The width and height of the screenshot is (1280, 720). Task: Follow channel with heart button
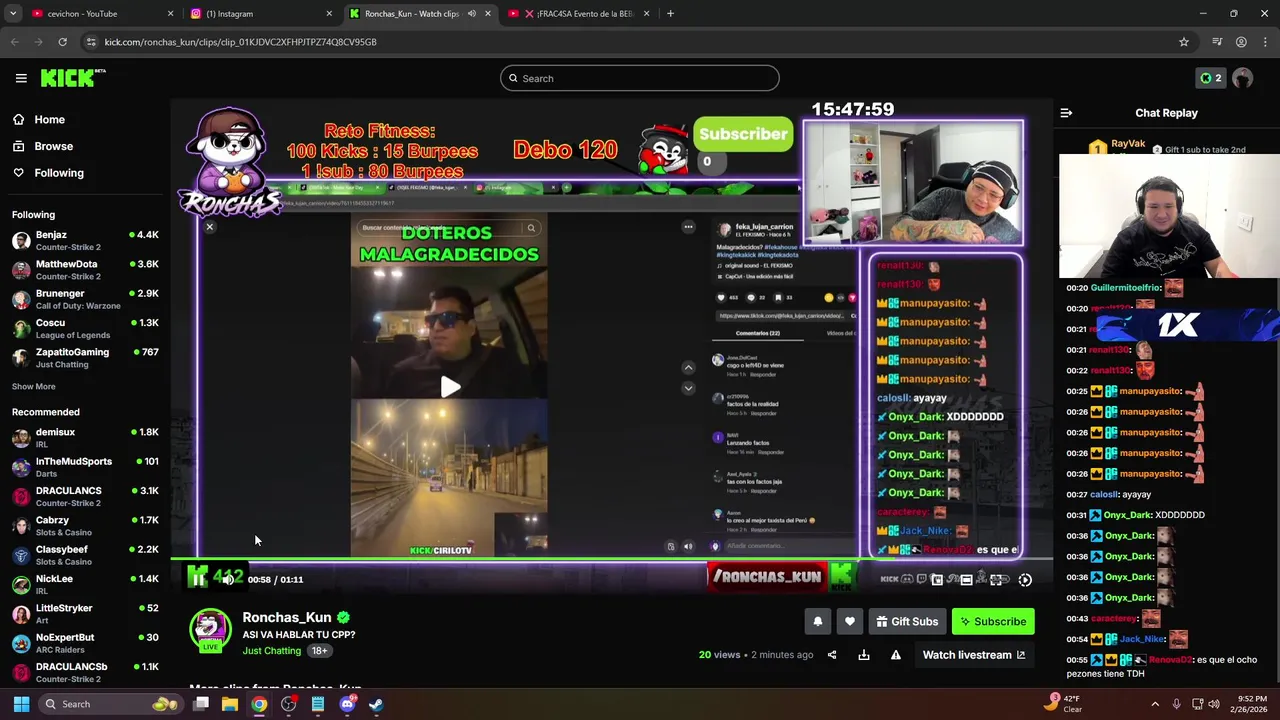(850, 622)
